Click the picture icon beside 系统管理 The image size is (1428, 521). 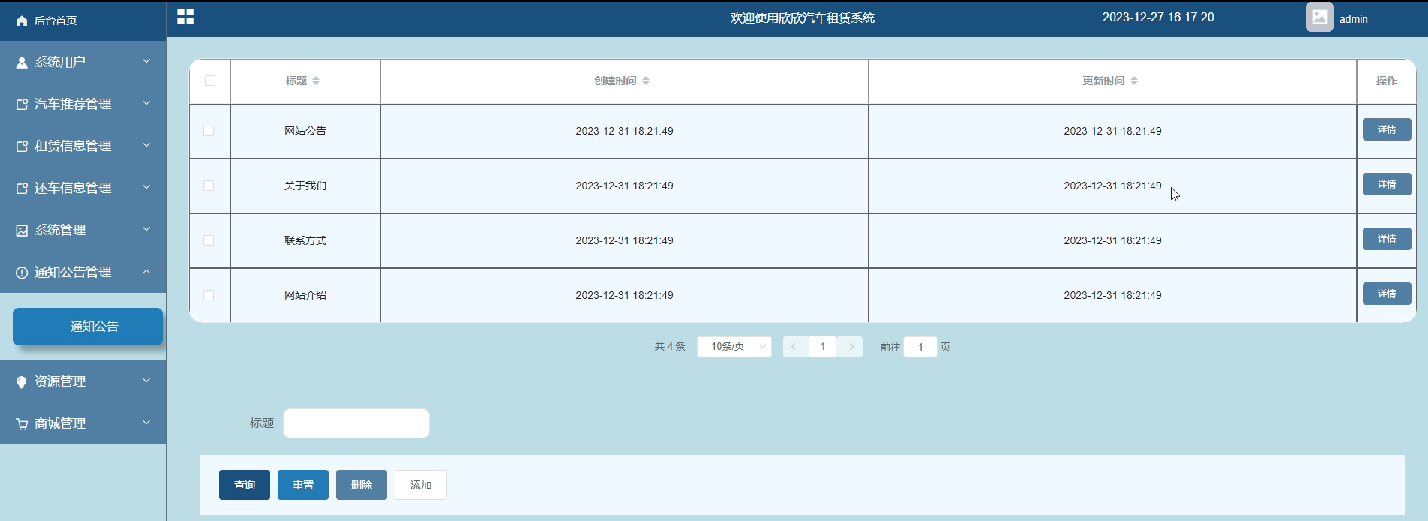(22, 230)
